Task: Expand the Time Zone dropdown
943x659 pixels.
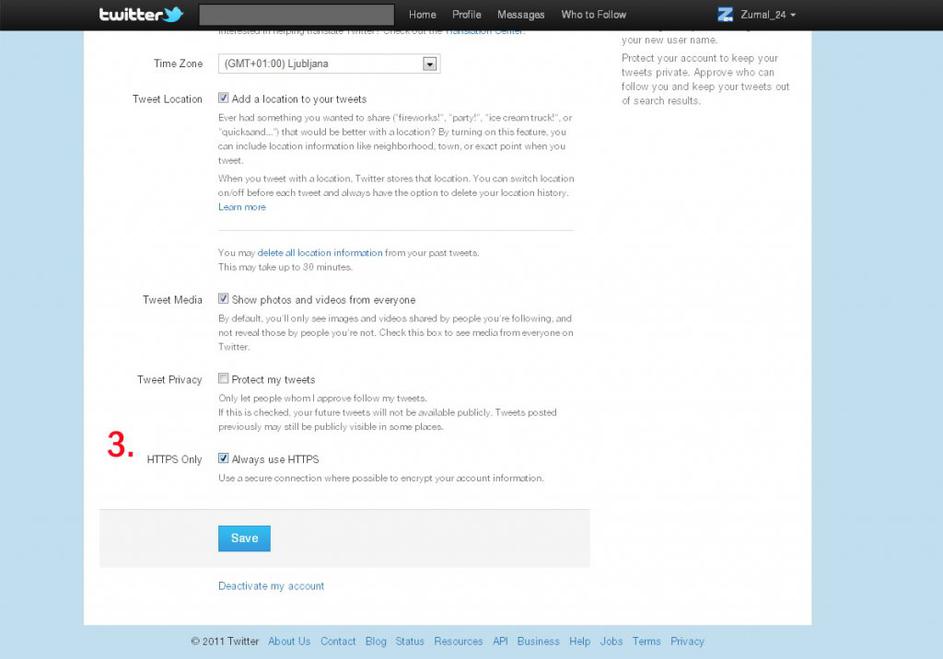Action: click(430, 64)
